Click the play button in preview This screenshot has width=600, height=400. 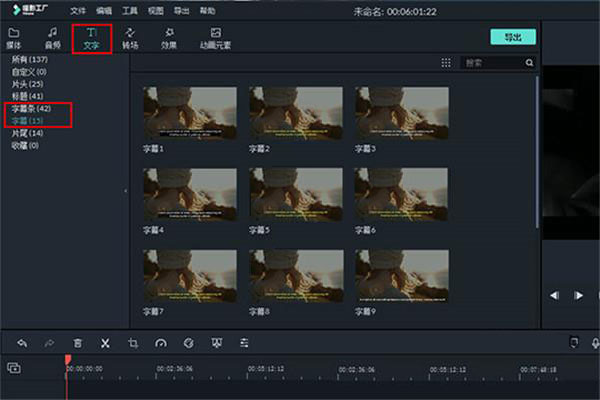click(579, 296)
